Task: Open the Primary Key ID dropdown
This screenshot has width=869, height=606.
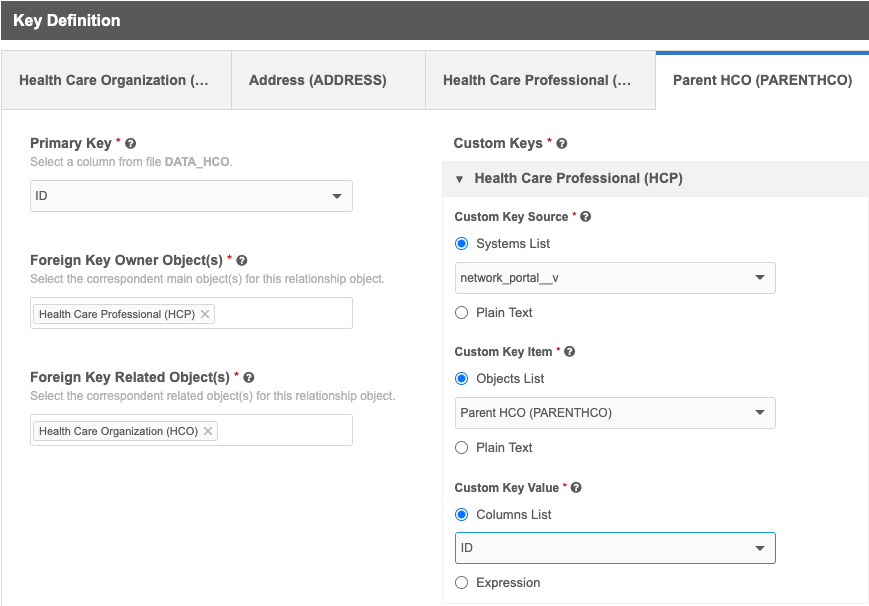Action: point(191,196)
